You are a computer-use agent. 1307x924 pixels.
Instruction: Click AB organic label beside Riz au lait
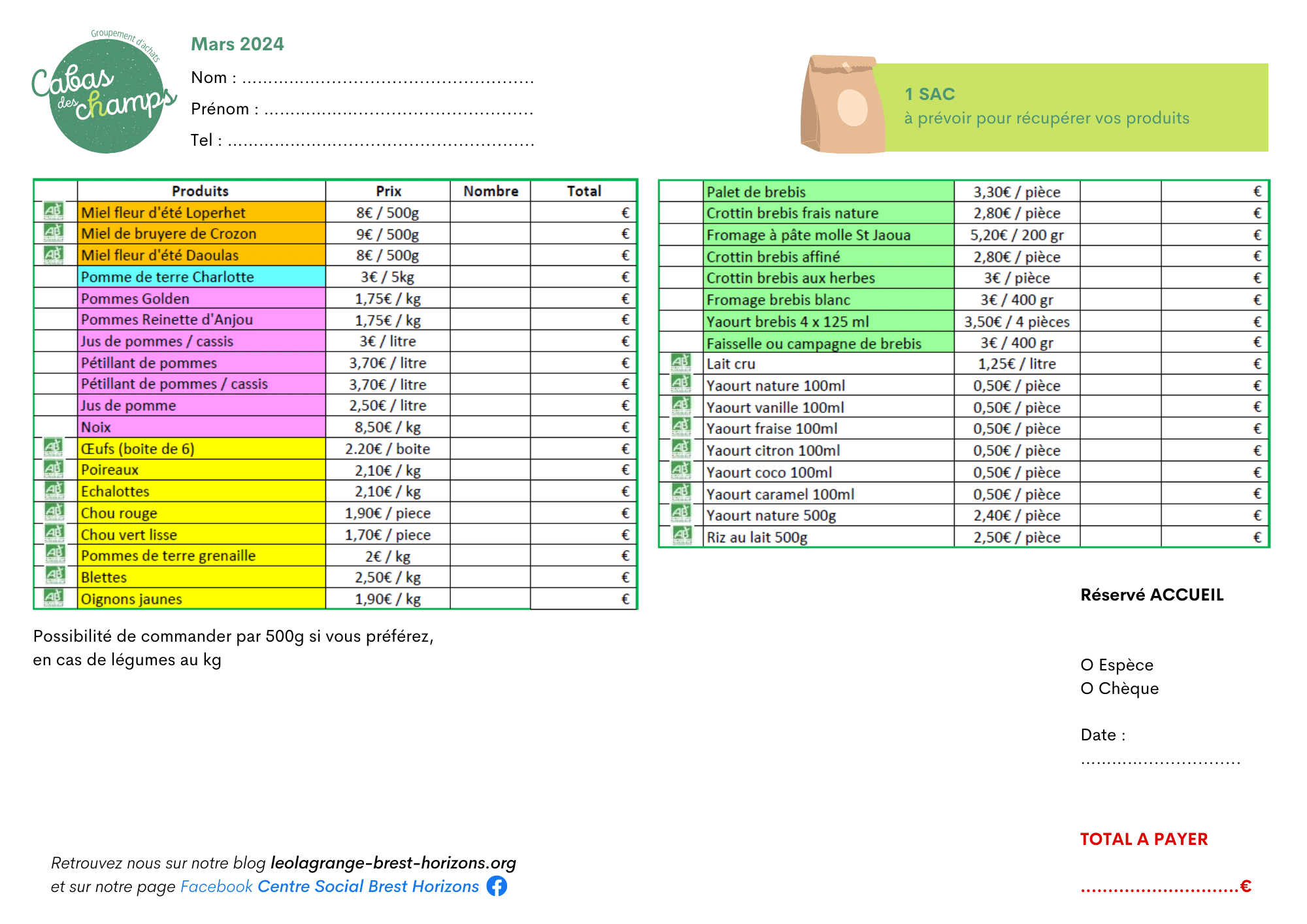click(681, 536)
